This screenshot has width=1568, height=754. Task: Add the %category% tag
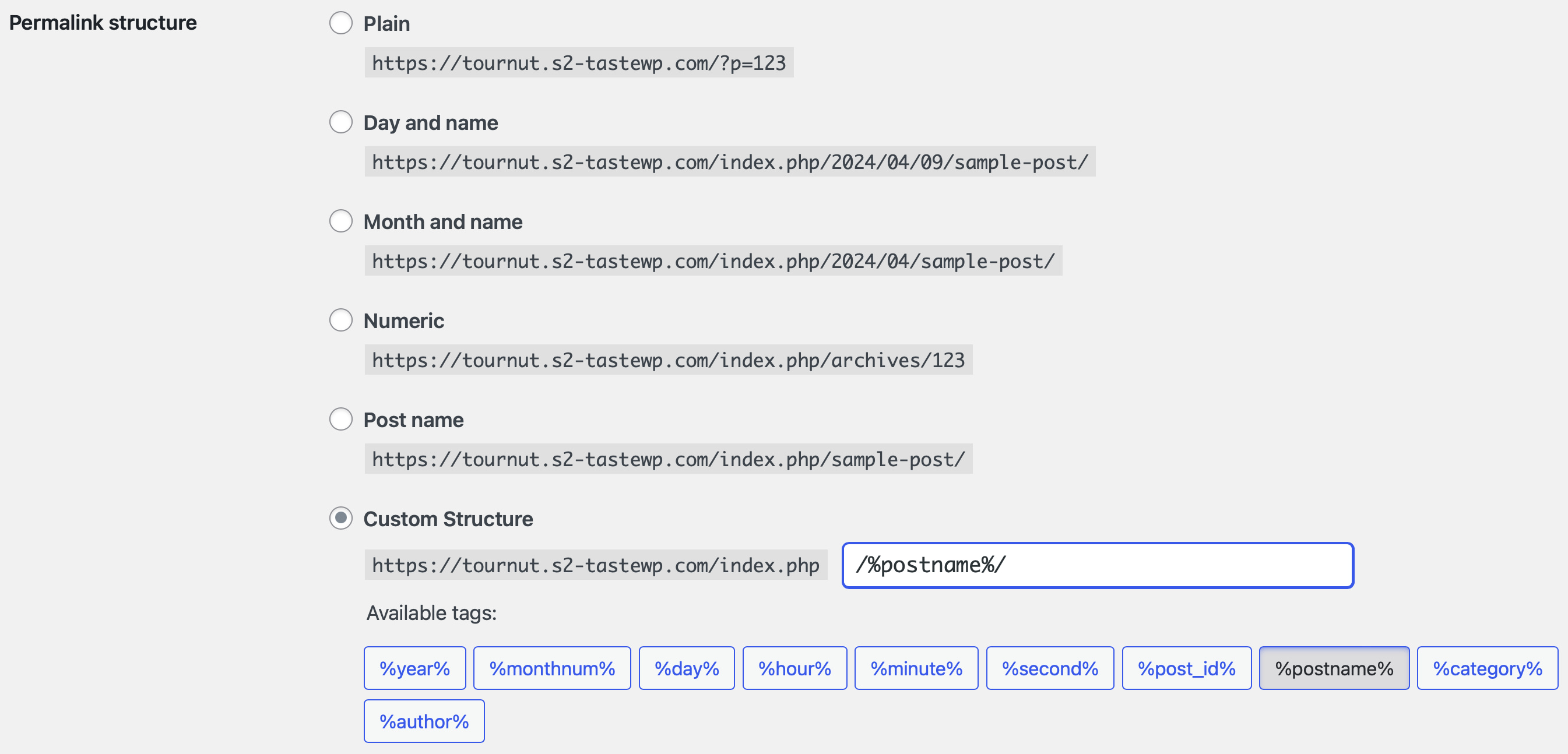[x=1487, y=668]
